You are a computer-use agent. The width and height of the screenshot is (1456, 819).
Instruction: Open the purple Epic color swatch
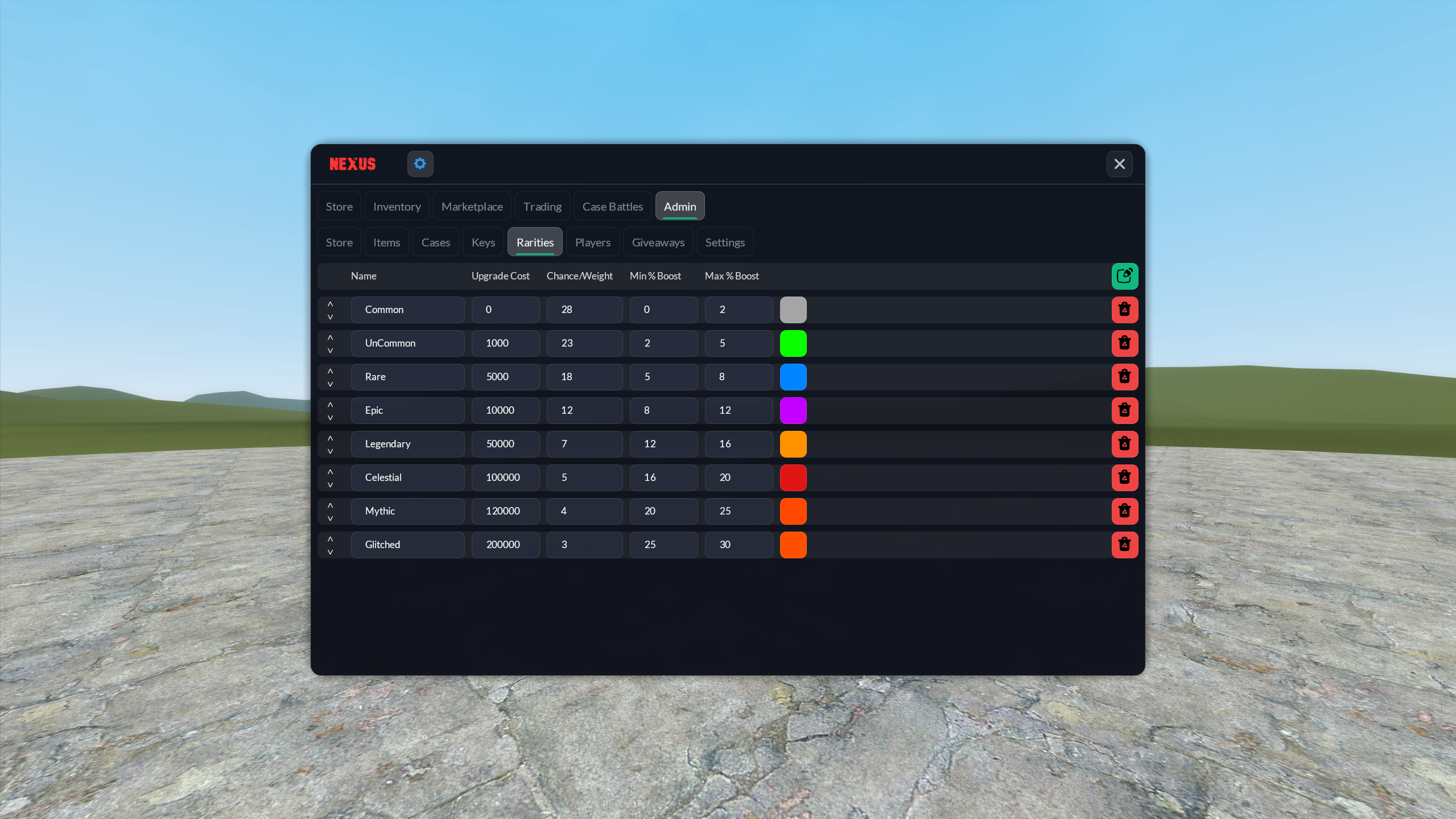(793, 410)
